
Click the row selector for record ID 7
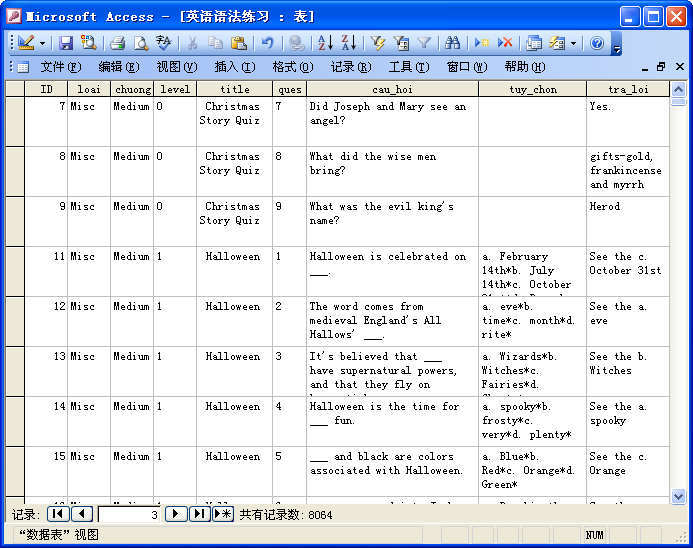pos(15,122)
